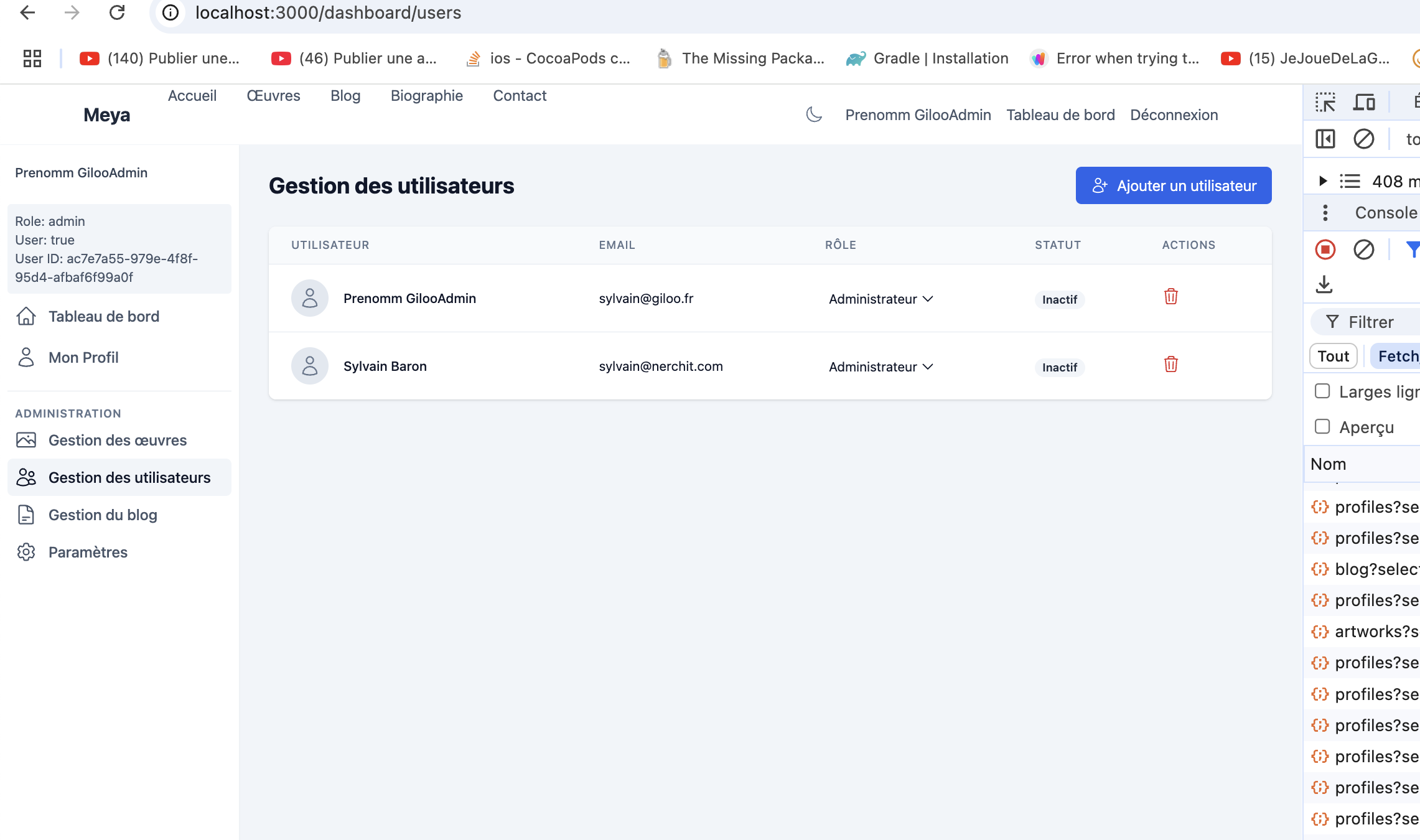Screen dimensions: 1420x840
Task: Click the Nom column header
Action: click(x=1363, y=464)
